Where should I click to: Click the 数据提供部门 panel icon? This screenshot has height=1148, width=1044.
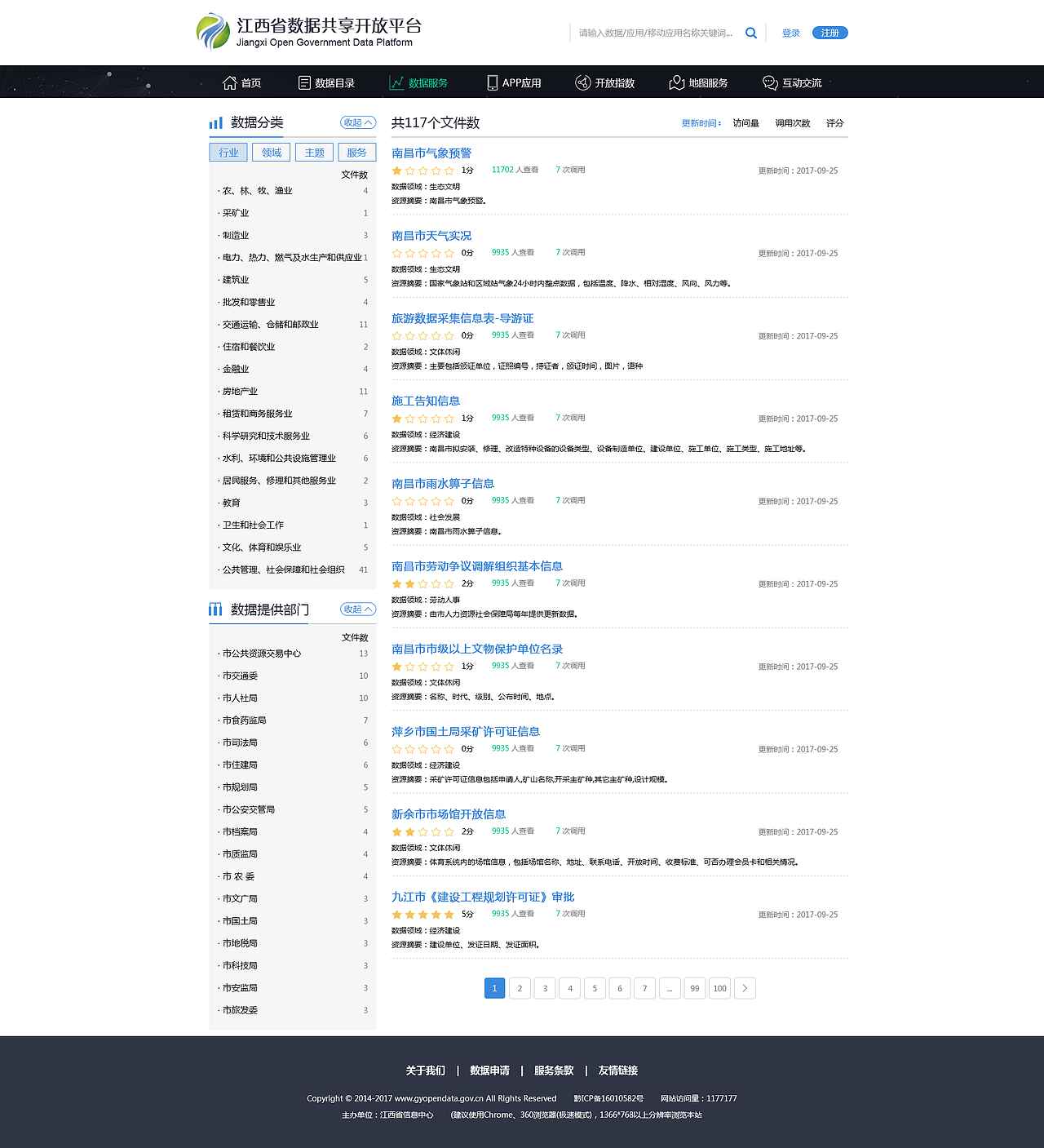(x=216, y=609)
